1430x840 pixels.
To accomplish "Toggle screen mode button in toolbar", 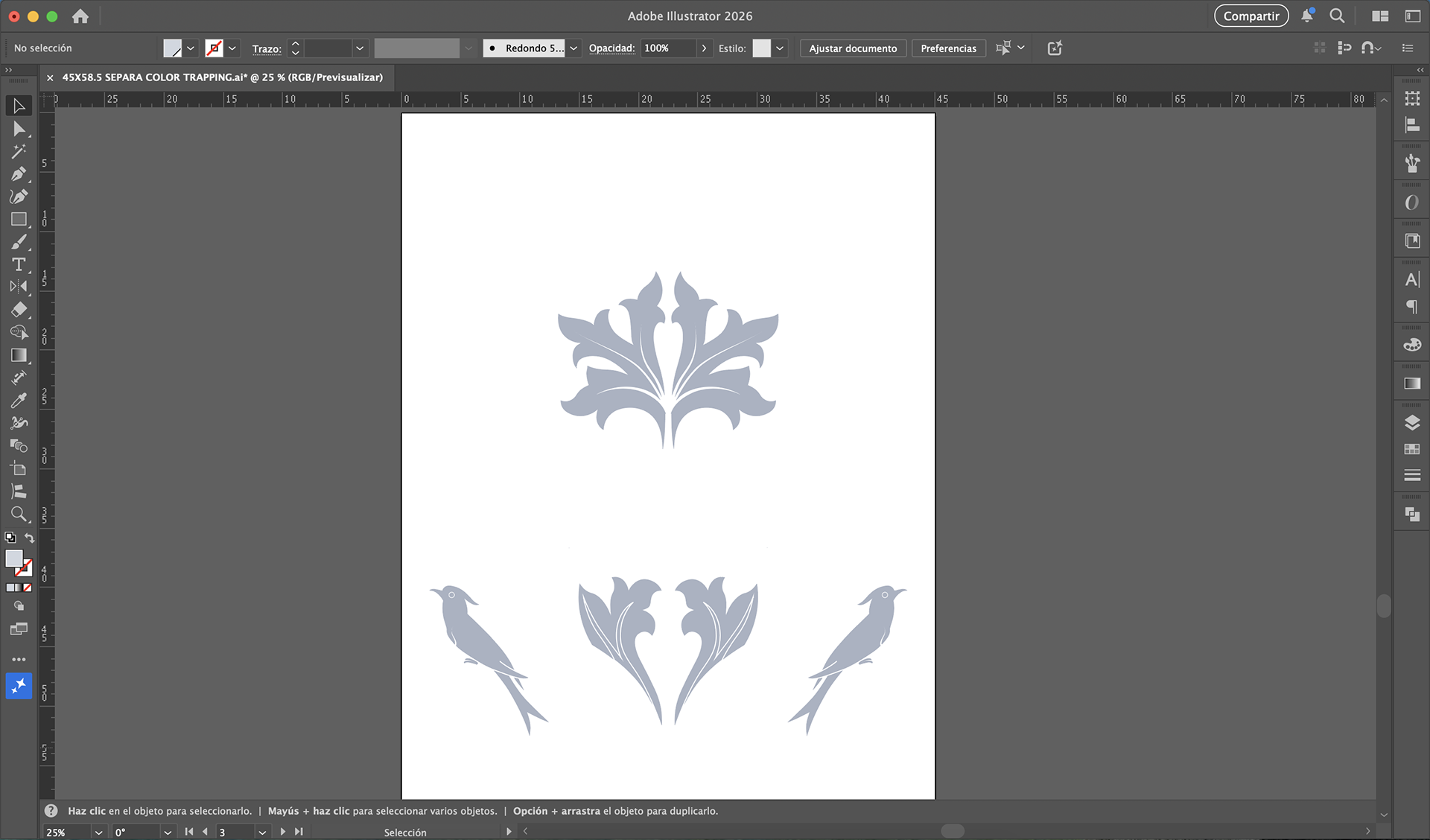I will pyautogui.click(x=19, y=629).
